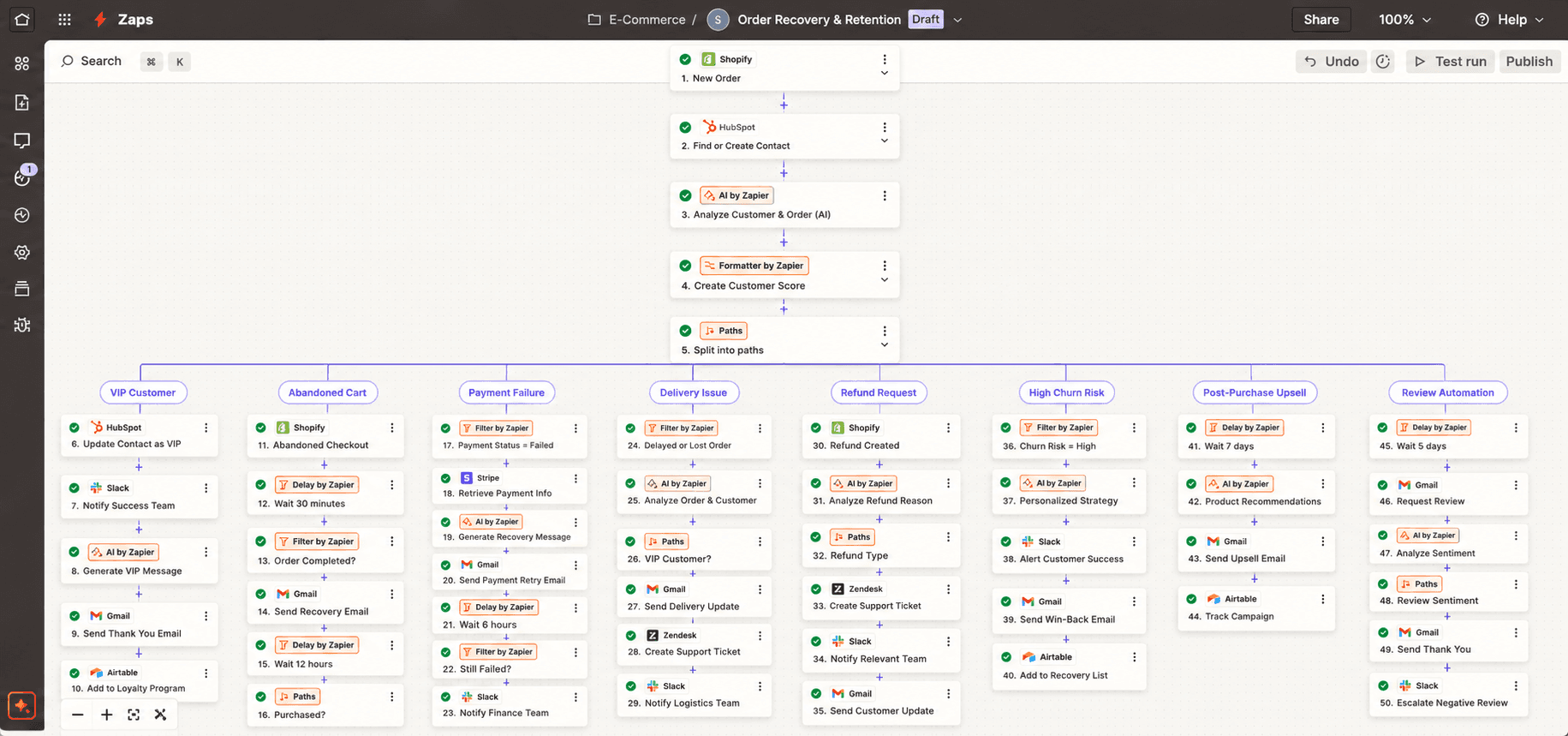This screenshot has height=736, width=1568.
Task: Open three-dot menu on Abandoned Checkout step
Action: point(392,428)
